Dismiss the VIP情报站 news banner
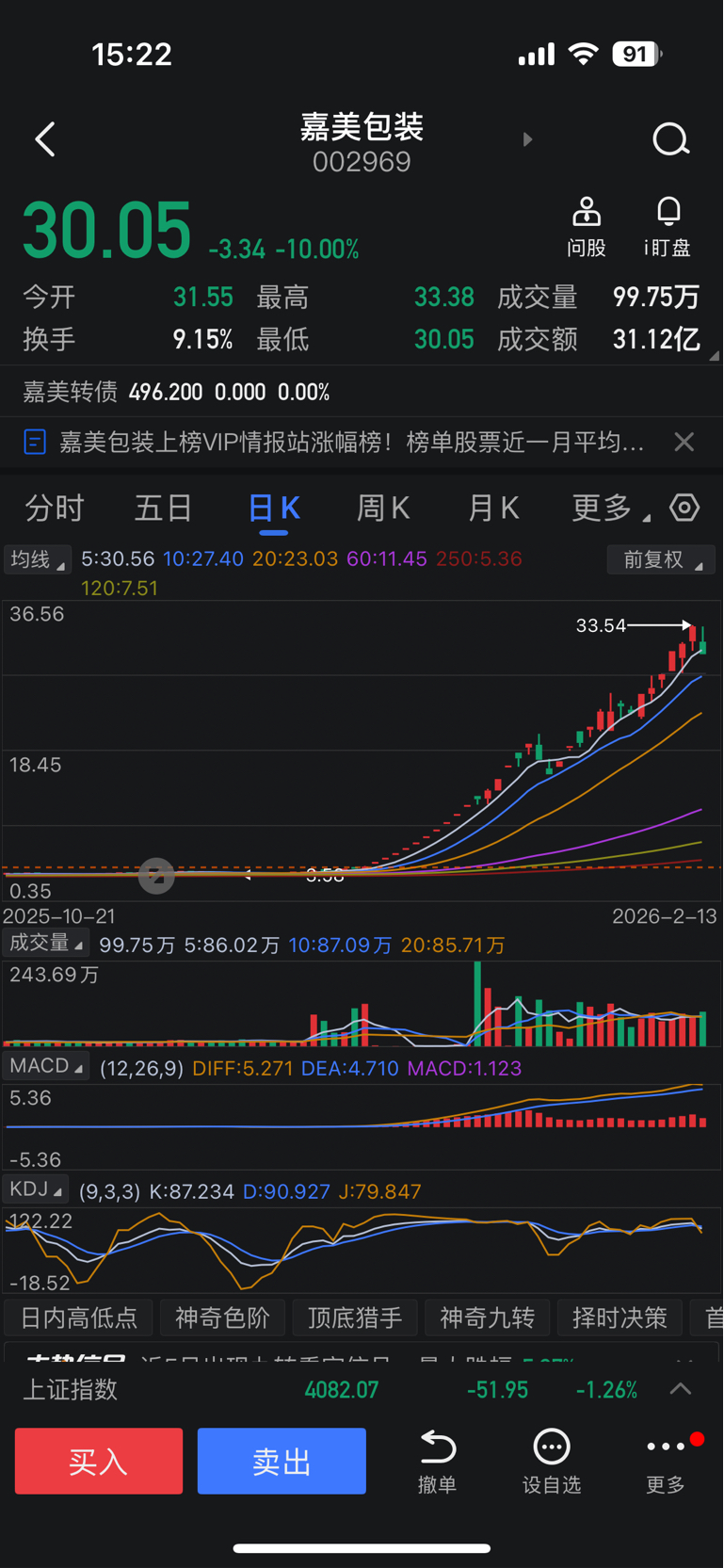Screen dimensions: 724x1568 684,442
